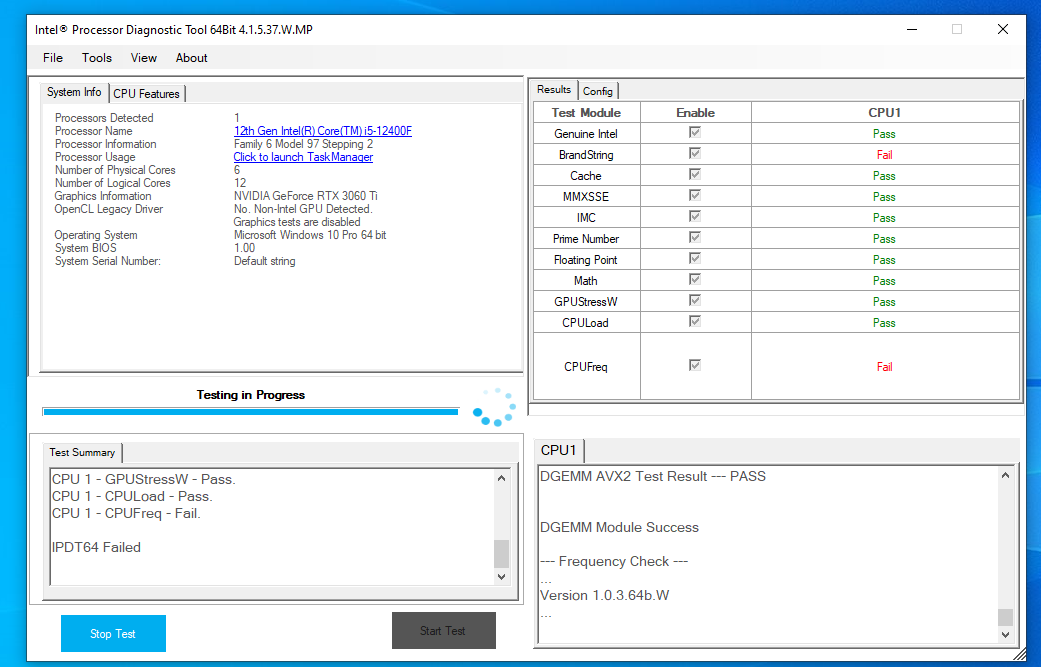
Task: Toggle the Cache enable checkbox
Action: [x=695, y=175]
